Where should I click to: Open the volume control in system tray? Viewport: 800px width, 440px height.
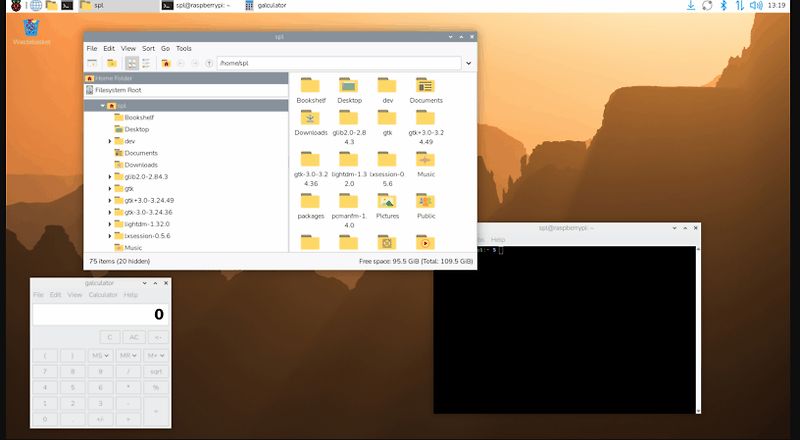tap(757, 6)
